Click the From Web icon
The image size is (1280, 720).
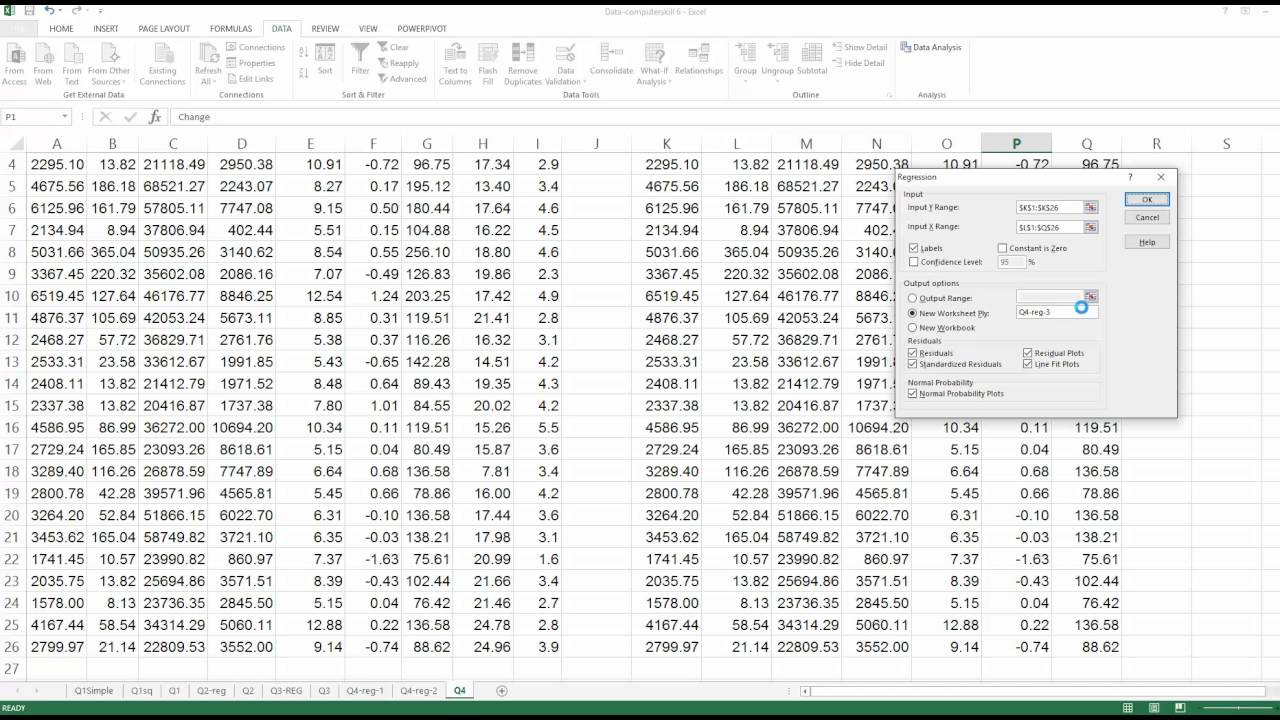43,53
